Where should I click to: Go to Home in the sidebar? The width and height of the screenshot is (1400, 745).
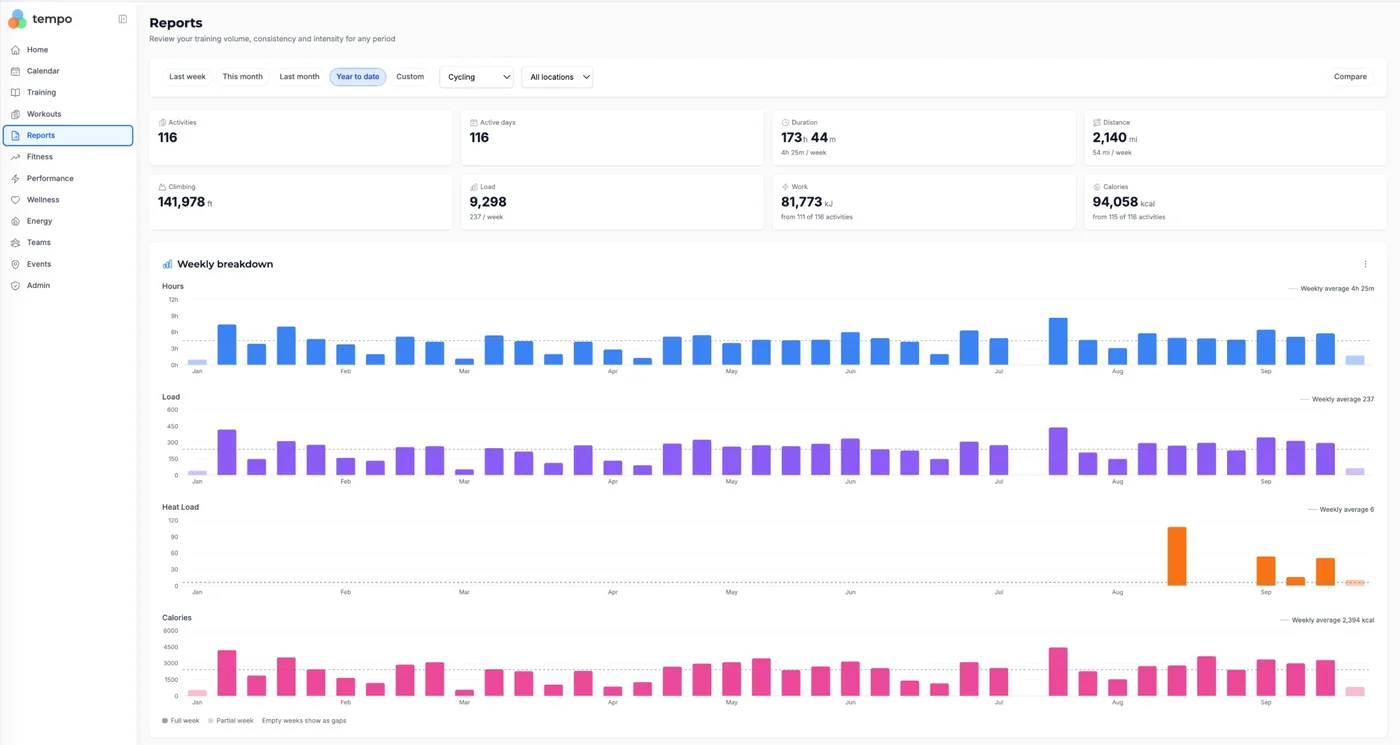click(x=68, y=50)
